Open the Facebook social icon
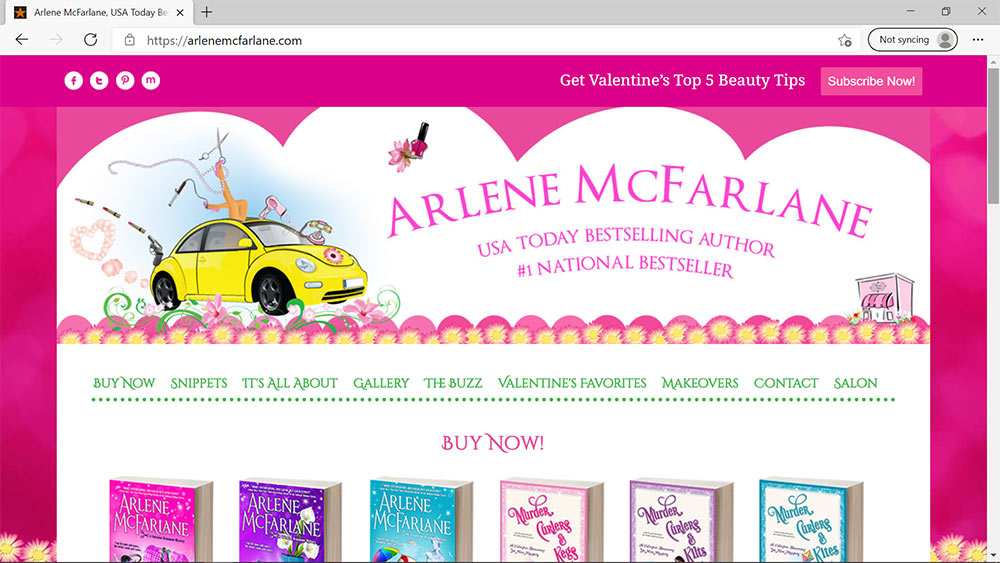This screenshot has height=563, width=1000. 73,81
